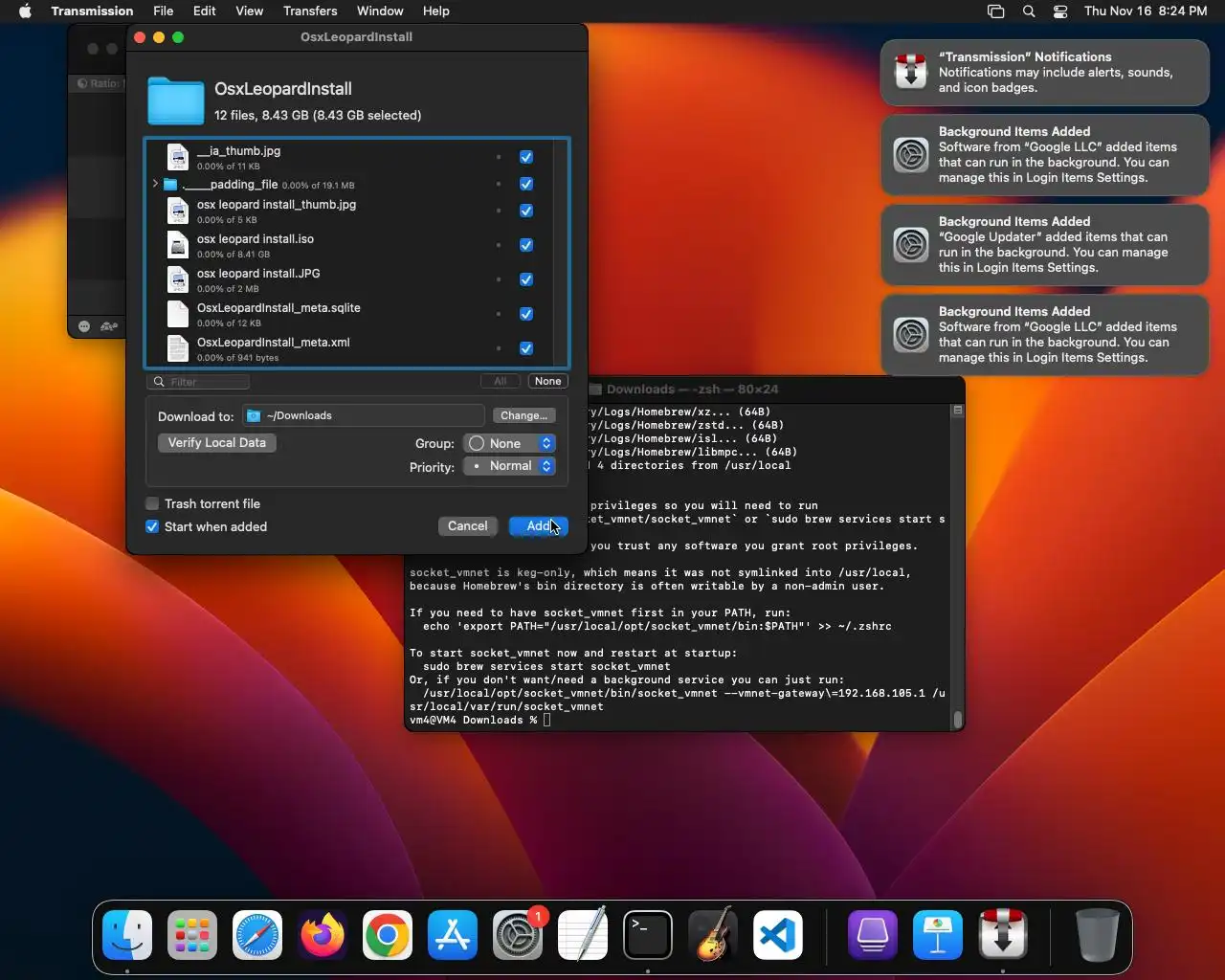Open Control Center in the menu bar
1225x980 pixels.
1060,11
